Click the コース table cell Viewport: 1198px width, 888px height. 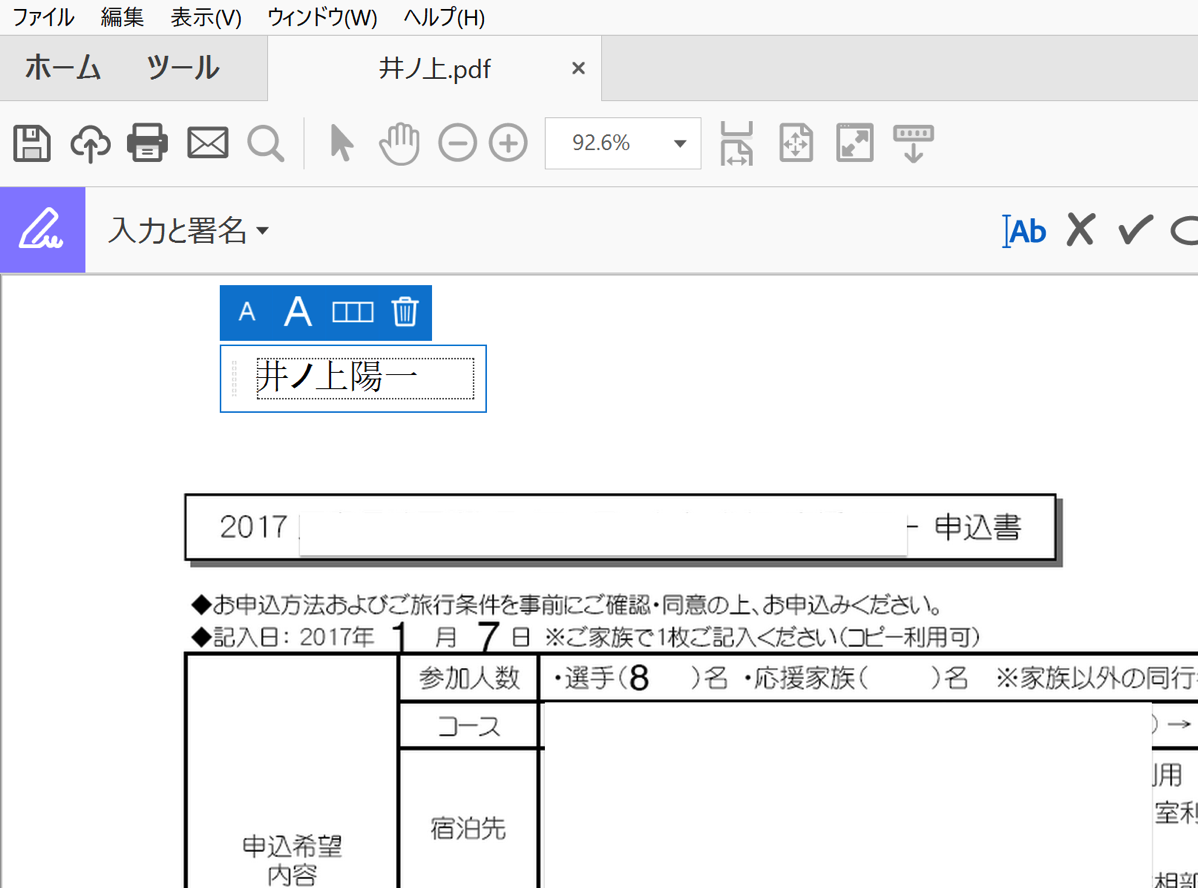coord(469,726)
